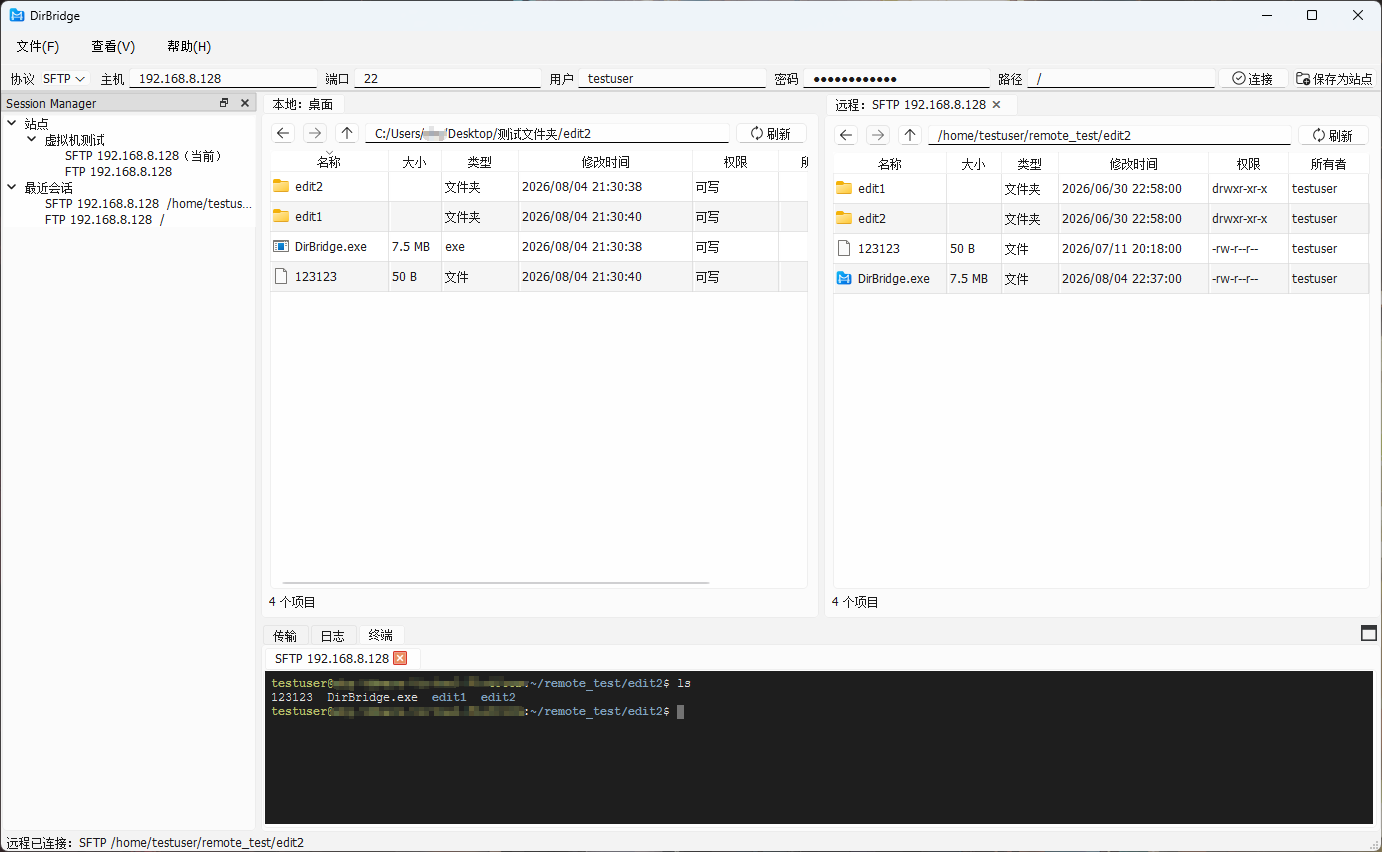Viewport: 1382px width, 852px height.
Task: Click edit1 folder icon in local pane
Action: point(281,216)
